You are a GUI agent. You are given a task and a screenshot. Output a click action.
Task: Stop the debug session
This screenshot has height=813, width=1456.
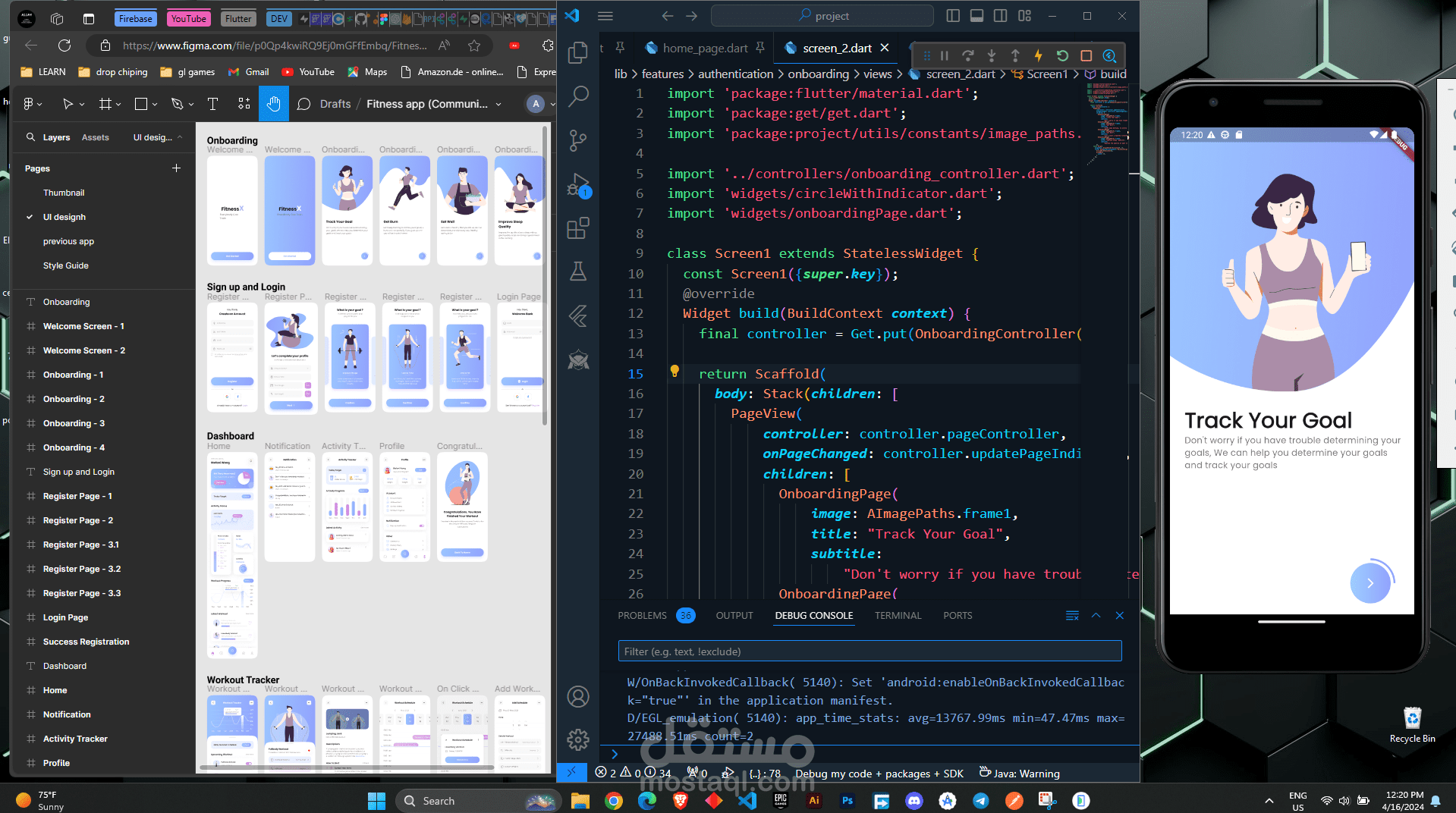coord(1086,55)
